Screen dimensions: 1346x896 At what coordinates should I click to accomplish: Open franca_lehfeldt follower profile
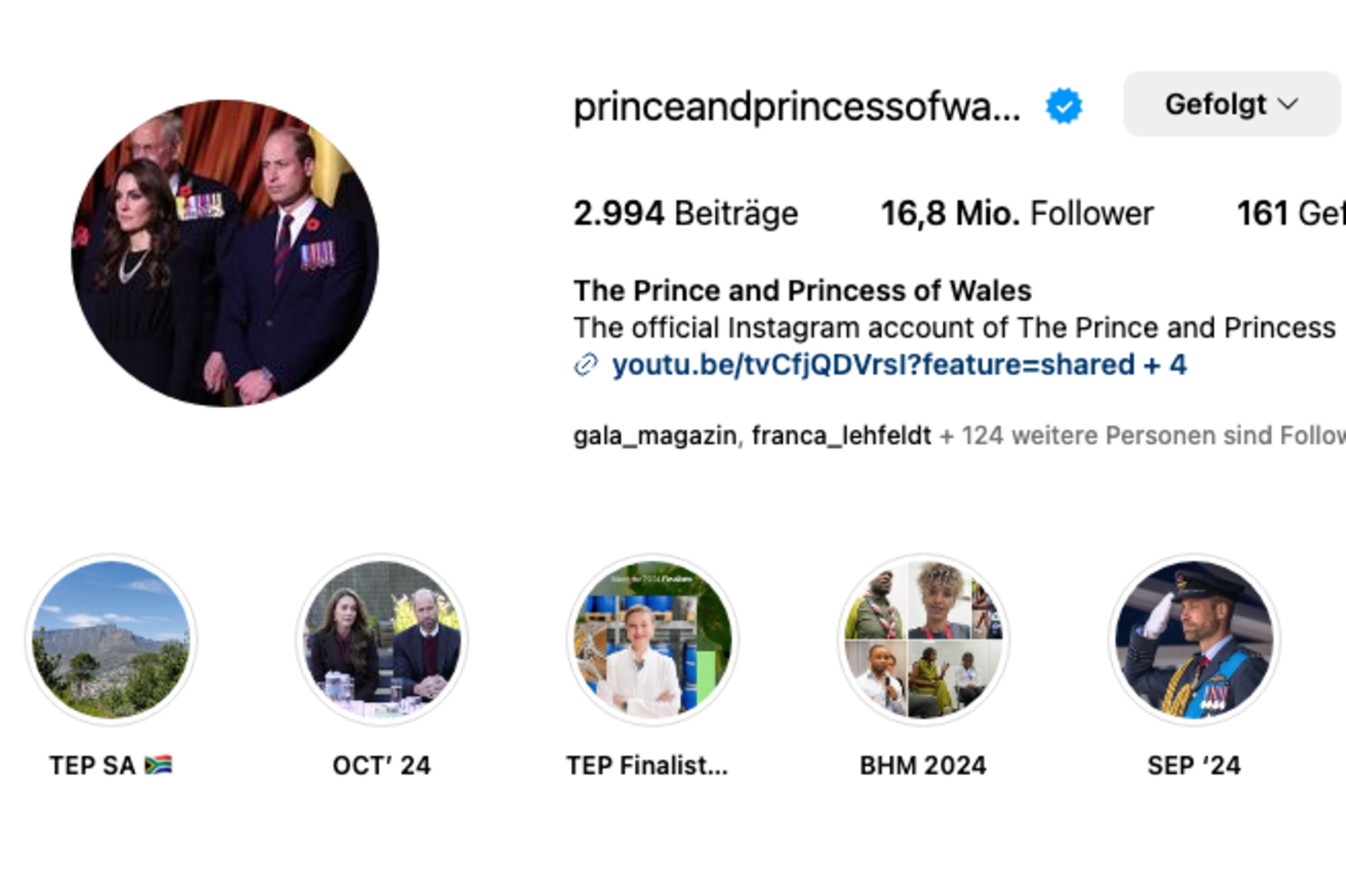[841, 436]
